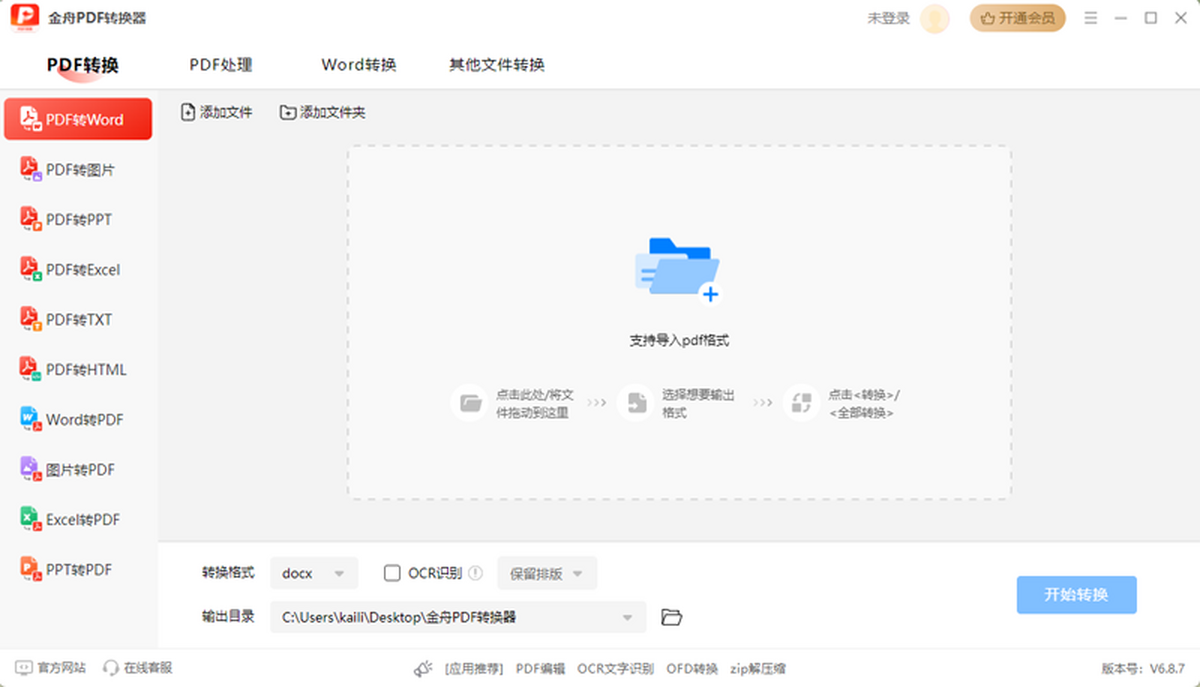Enable the OCR识别 checkbox
Viewport: 1200px width, 687px height.
pos(391,572)
